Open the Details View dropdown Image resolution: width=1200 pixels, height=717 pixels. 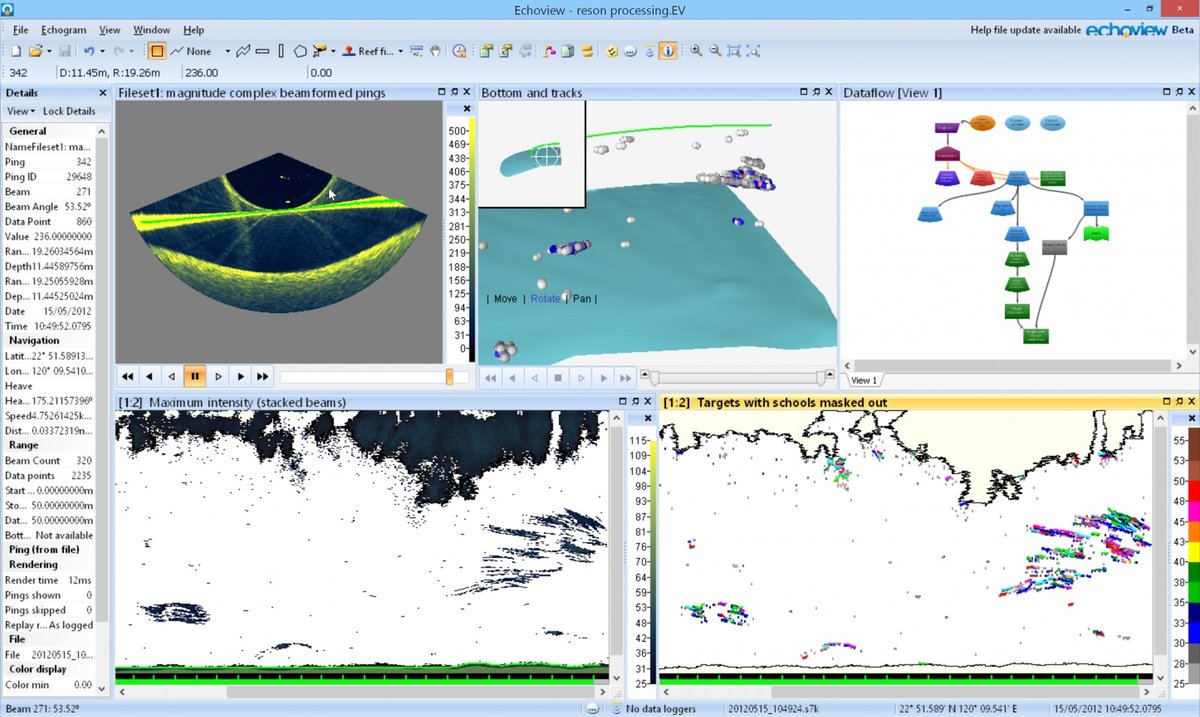point(21,111)
